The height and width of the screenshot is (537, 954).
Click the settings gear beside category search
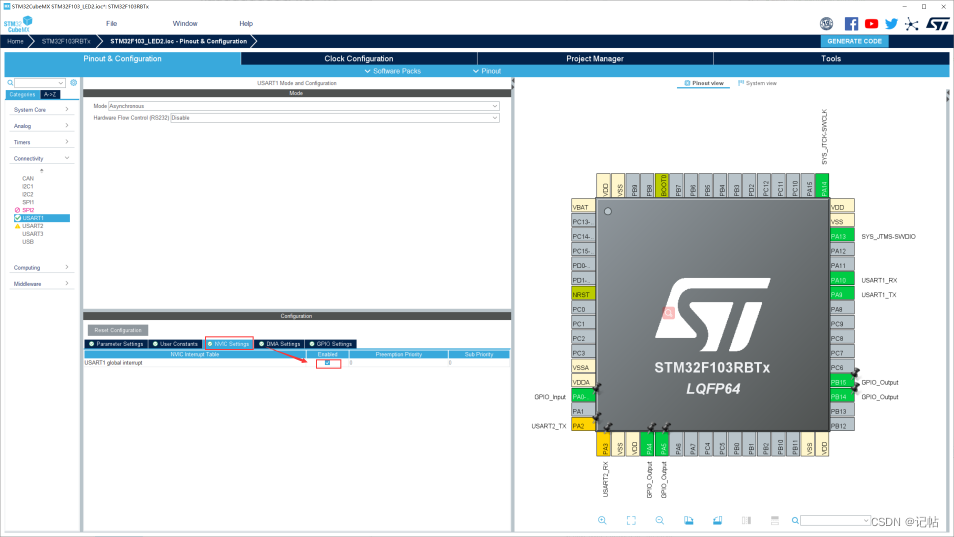[x=74, y=83]
